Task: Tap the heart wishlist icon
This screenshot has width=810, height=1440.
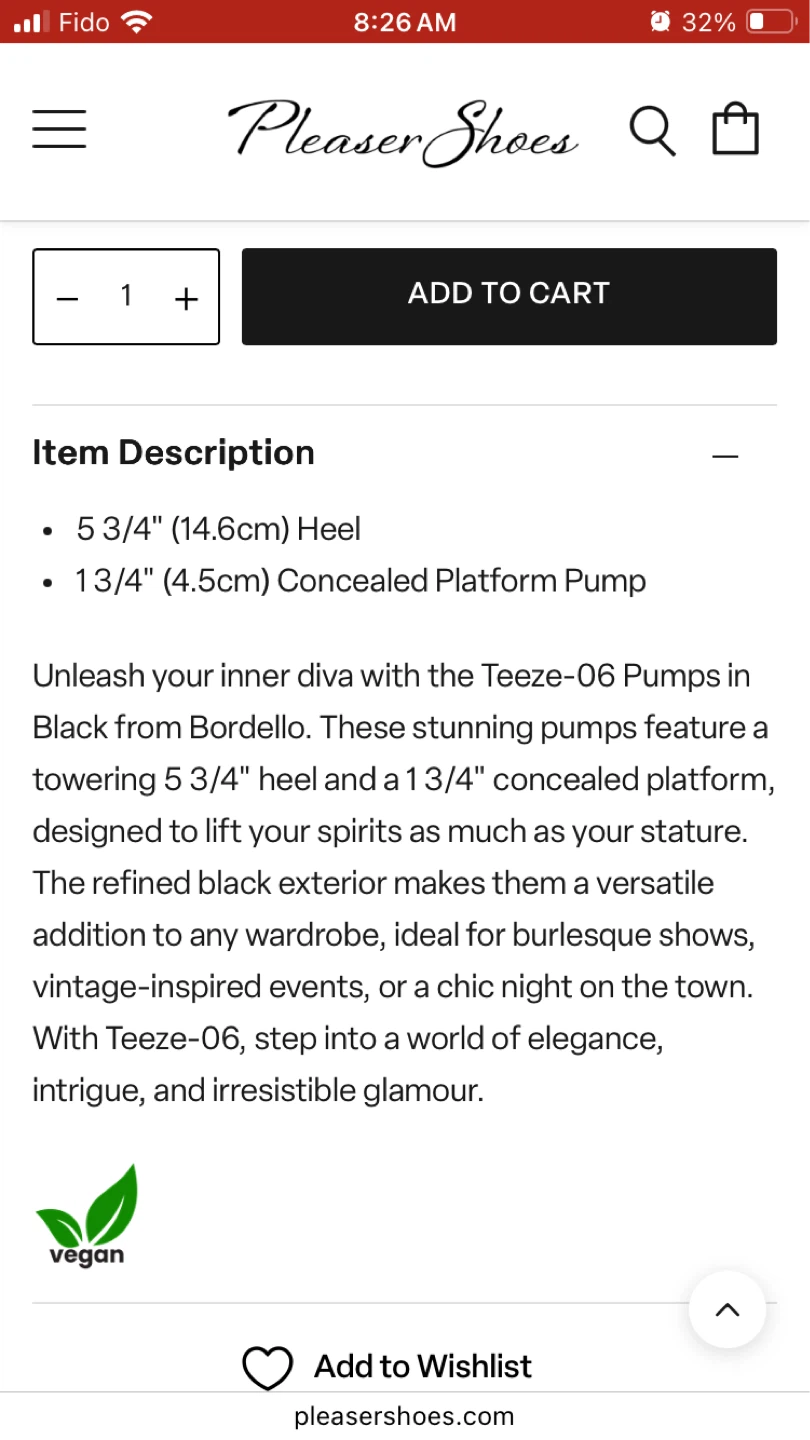Action: [267, 1367]
